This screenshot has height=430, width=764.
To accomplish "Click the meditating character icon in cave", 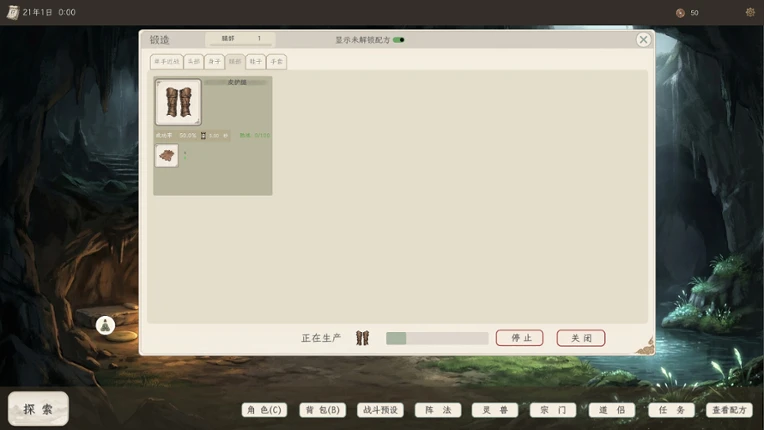I will point(105,325).
